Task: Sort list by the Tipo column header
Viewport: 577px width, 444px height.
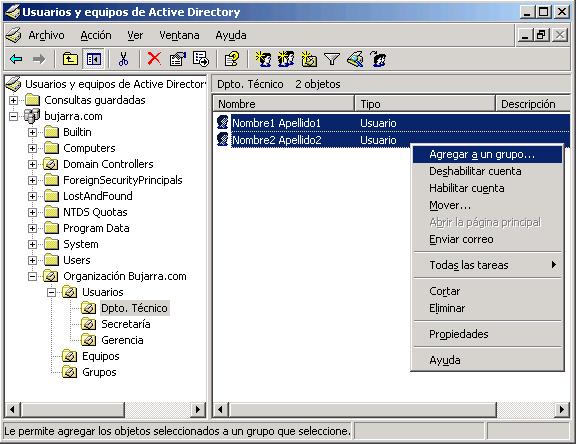Action: coord(425,104)
